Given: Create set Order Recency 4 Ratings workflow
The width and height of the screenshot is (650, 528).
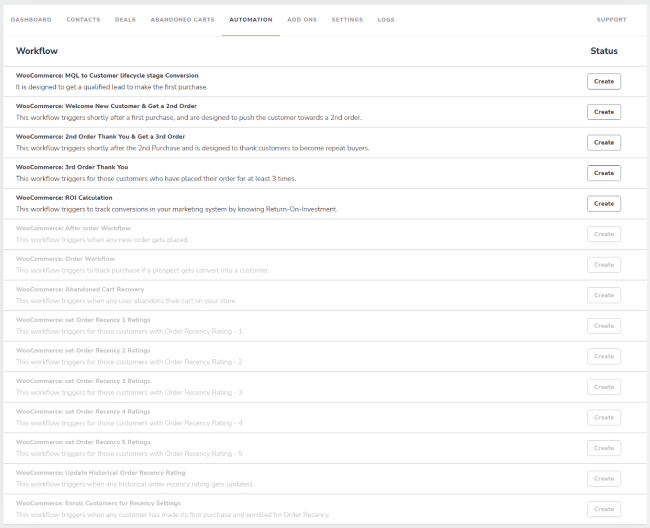Looking at the screenshot, I should click(604, 417).
